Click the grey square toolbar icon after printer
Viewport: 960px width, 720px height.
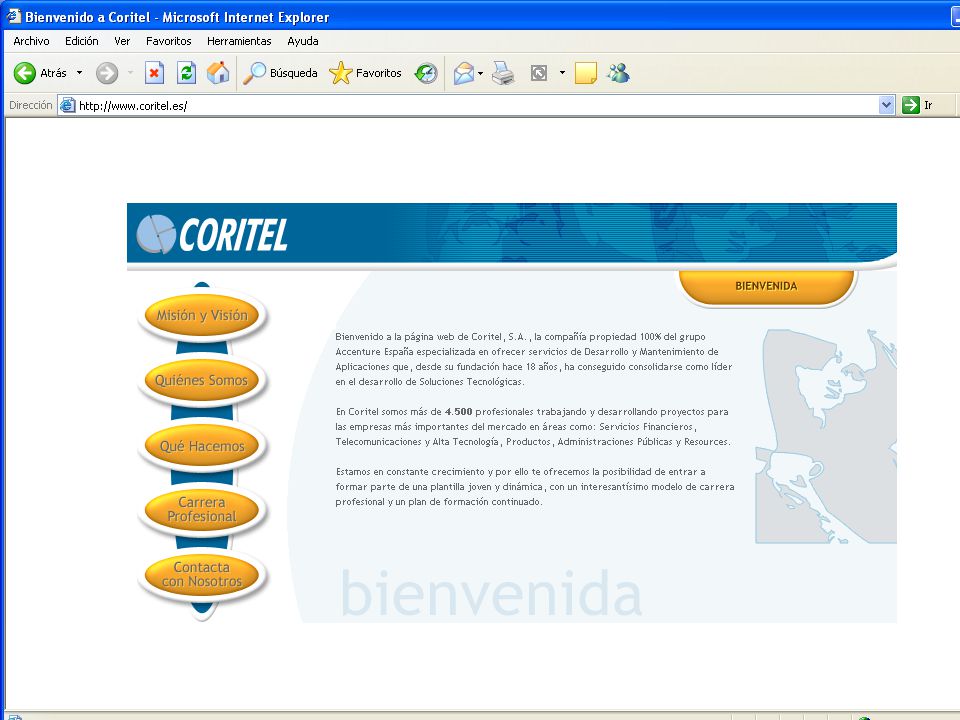coord(539,73)
